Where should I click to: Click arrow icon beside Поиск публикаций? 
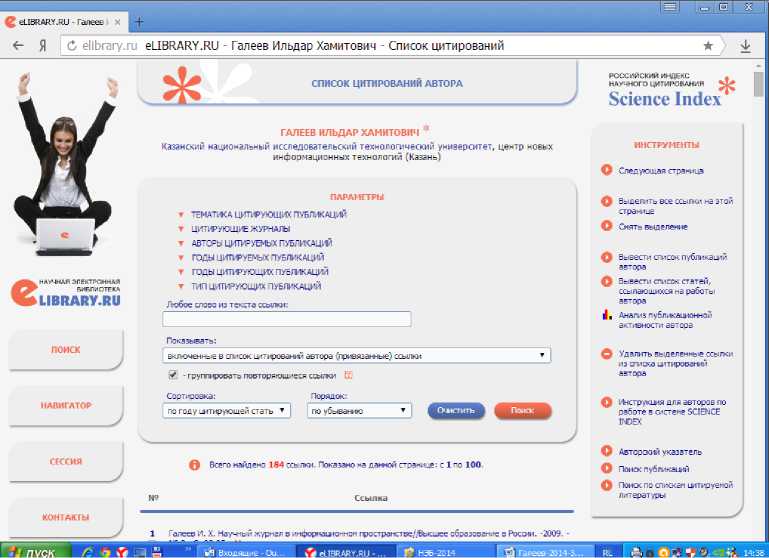[607, 468]
